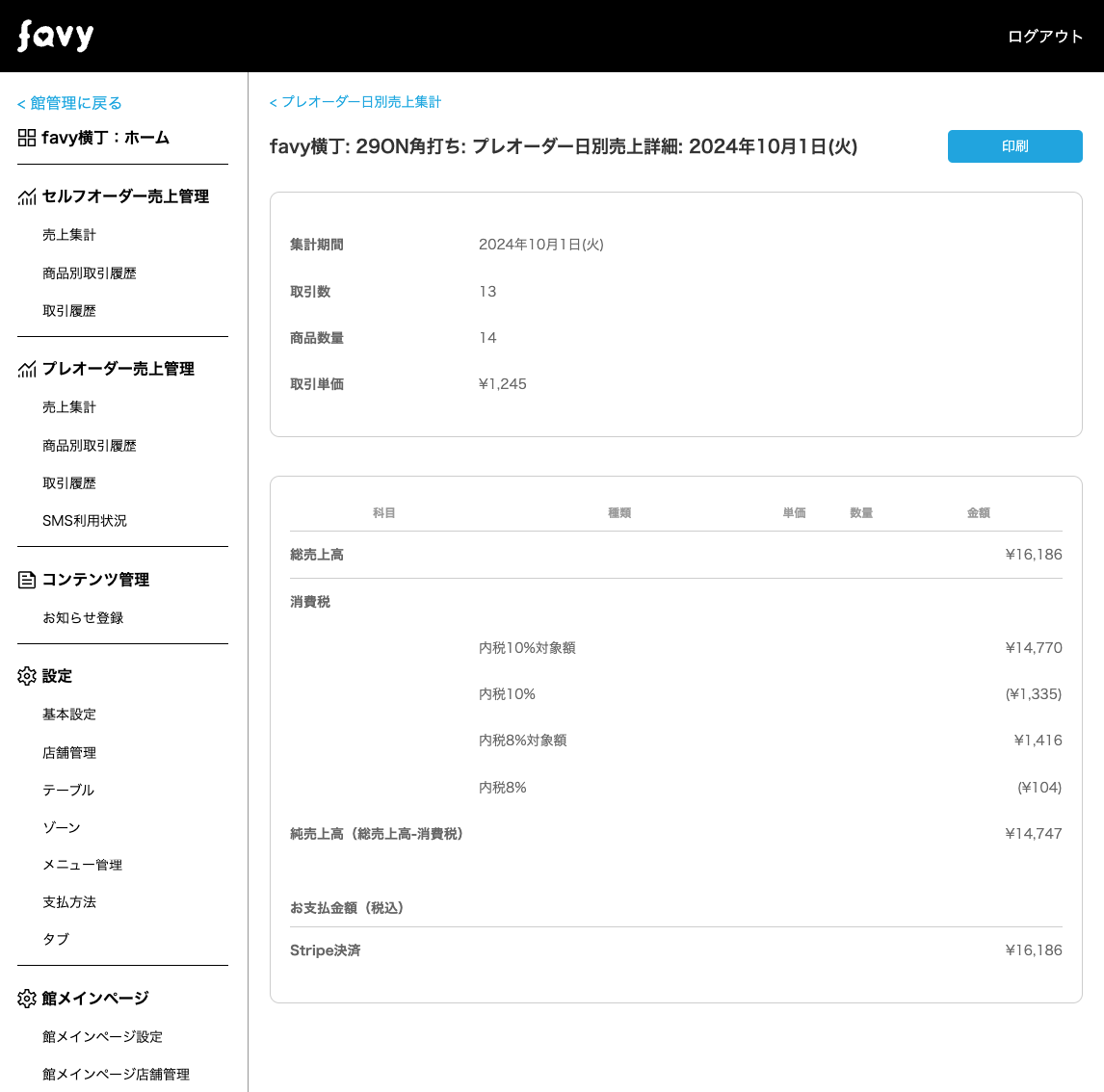Select the セルフオーダー売上管理 section heading
Viewport: 1104px width, 1092px height.
coord(125,197)
